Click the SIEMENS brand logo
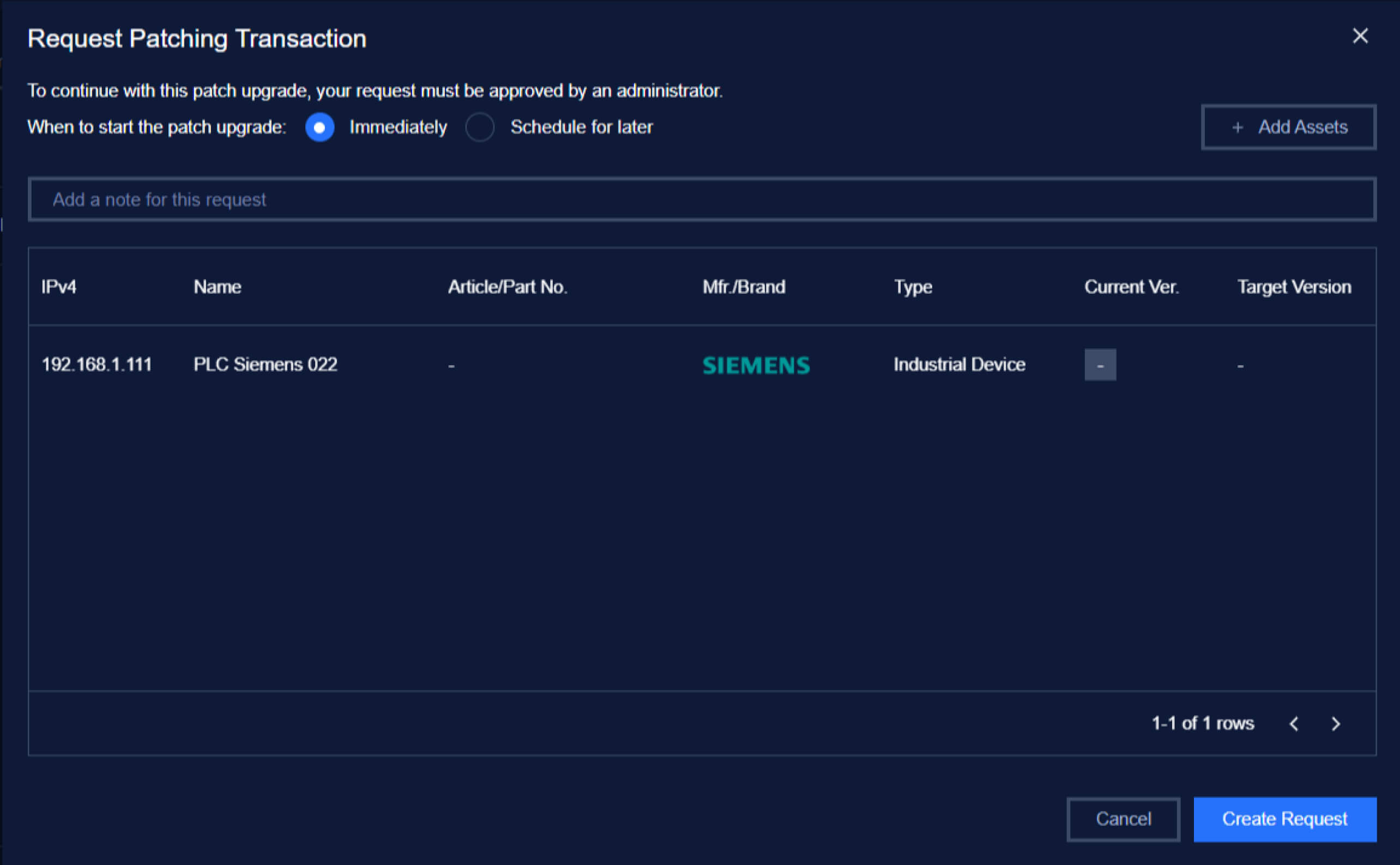Image resolution: width=1400 pixels, height=865 pixels. pos(756,365)
